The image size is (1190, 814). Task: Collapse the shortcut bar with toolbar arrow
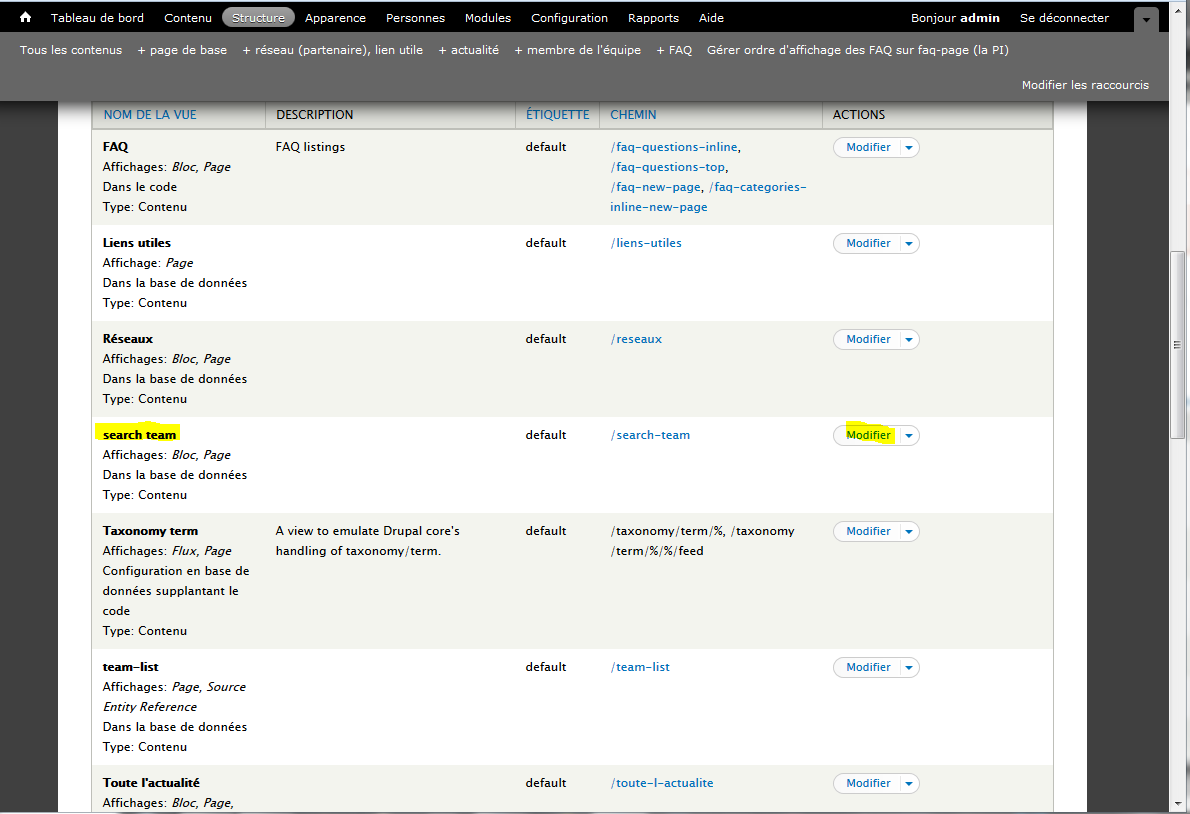(x=1146, y=20)
